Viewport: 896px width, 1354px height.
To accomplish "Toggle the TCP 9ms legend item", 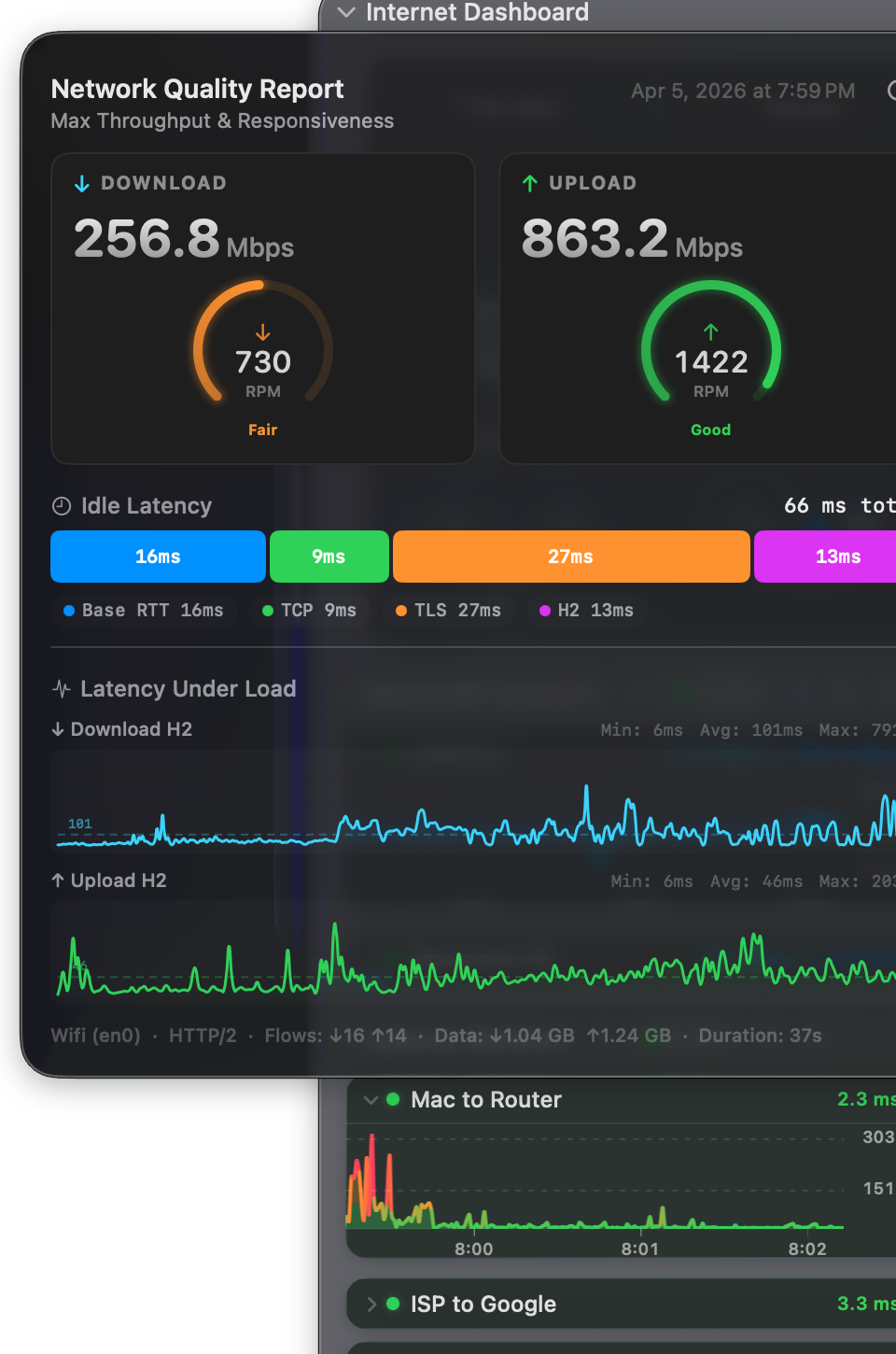I will pyautogui.click(x=312, y=610).
